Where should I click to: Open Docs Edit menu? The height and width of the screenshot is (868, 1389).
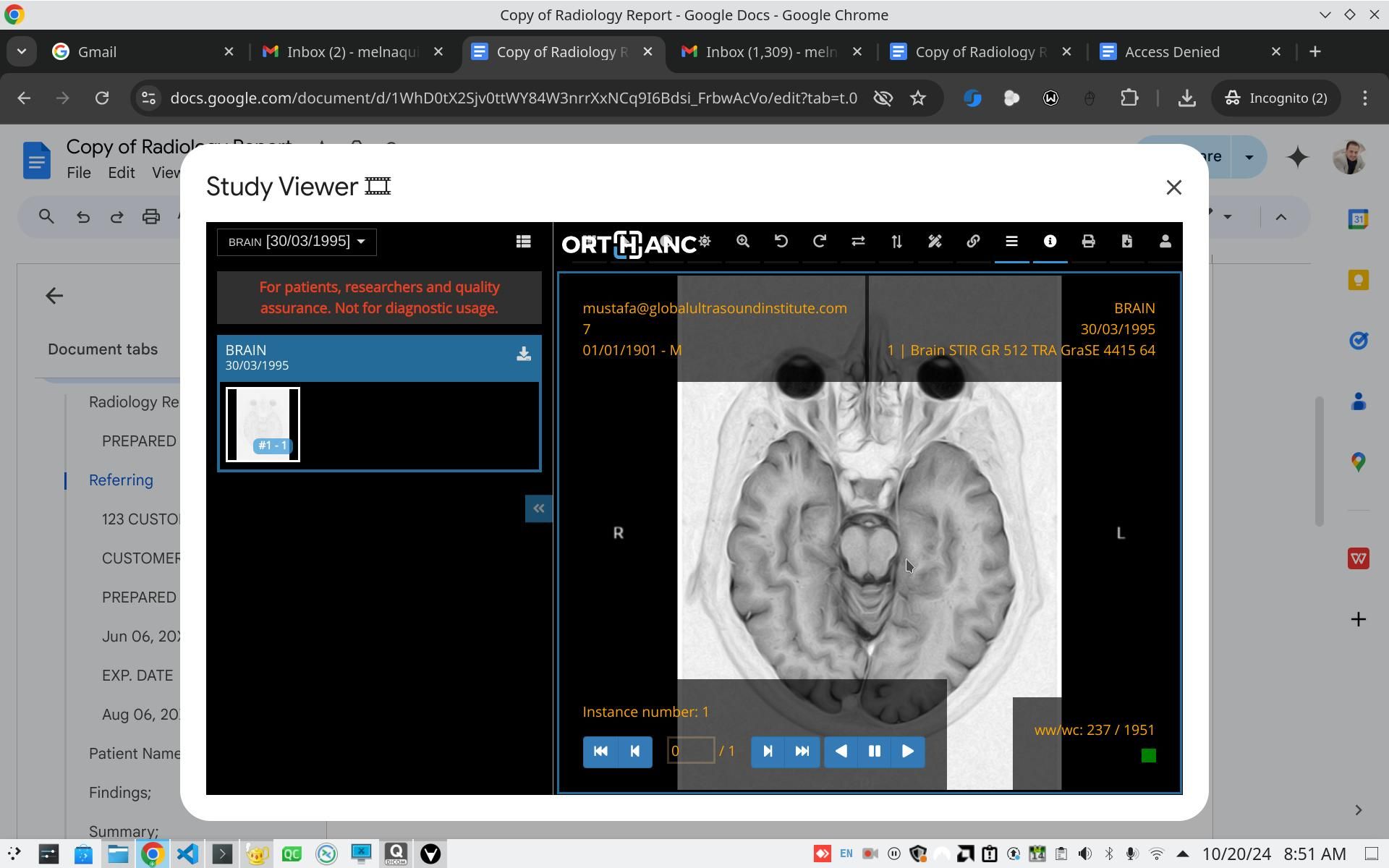121,173
